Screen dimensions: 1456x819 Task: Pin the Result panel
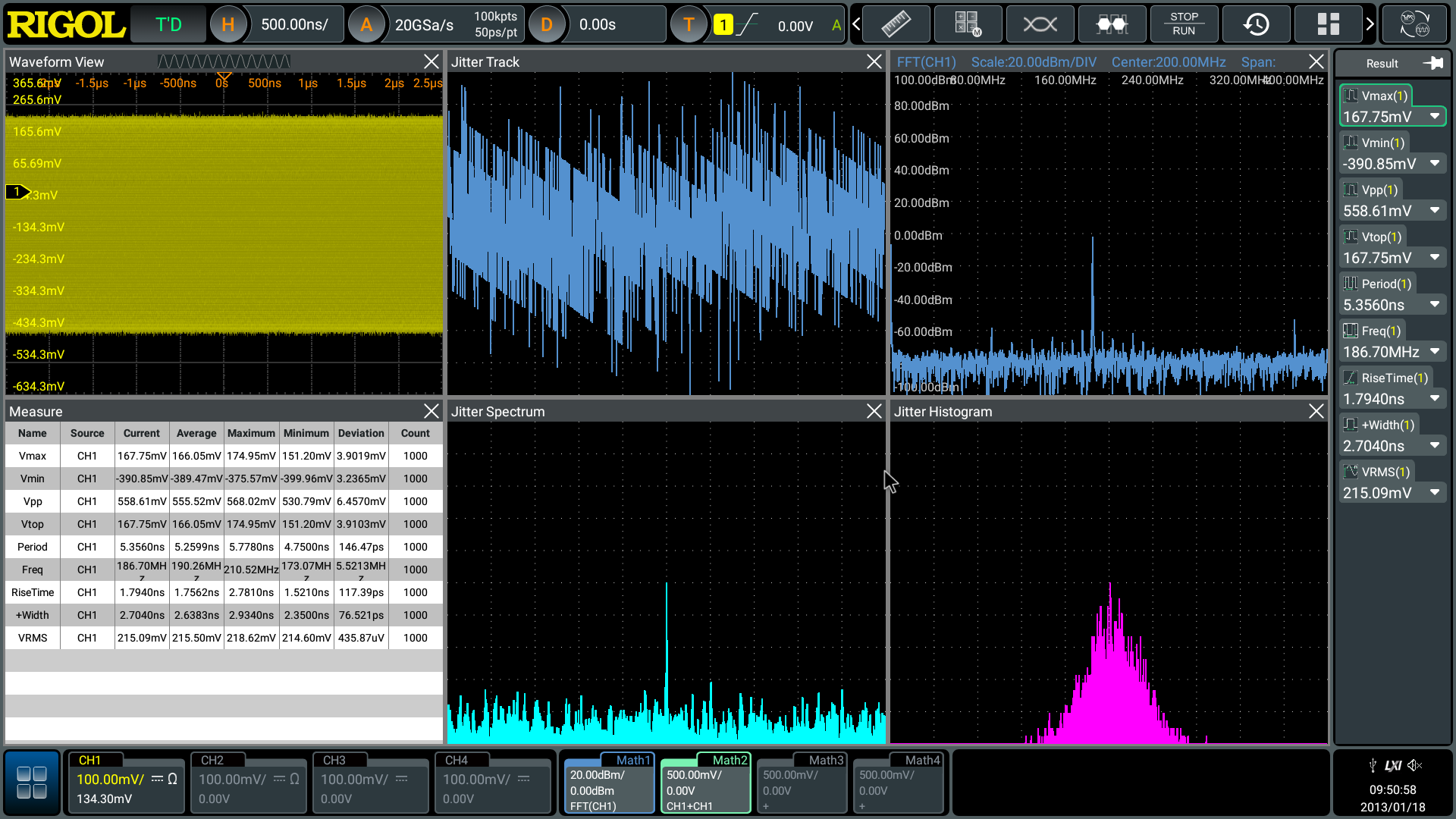pyautogui.click(x=1432, y=64)
